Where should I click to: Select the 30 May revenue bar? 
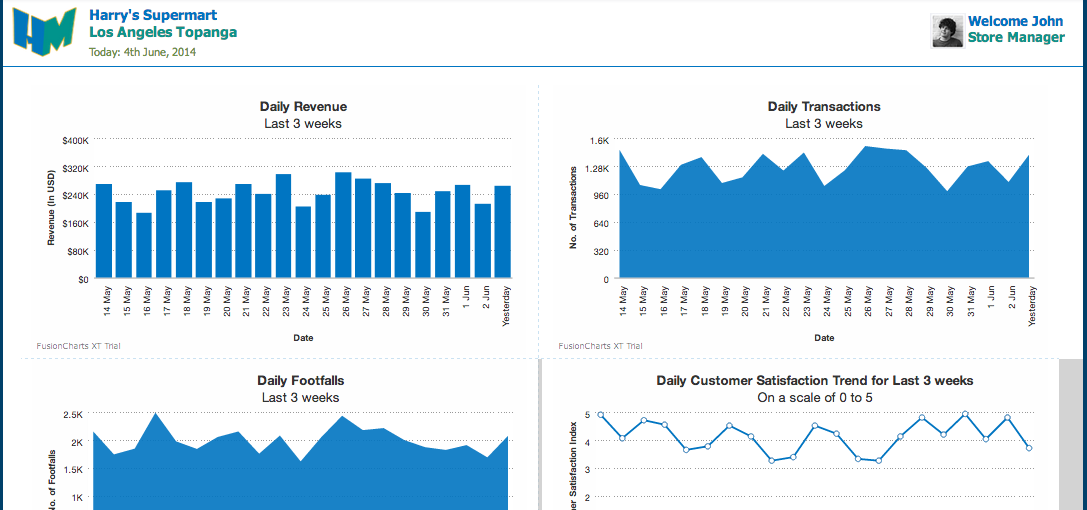pos(423,245)
